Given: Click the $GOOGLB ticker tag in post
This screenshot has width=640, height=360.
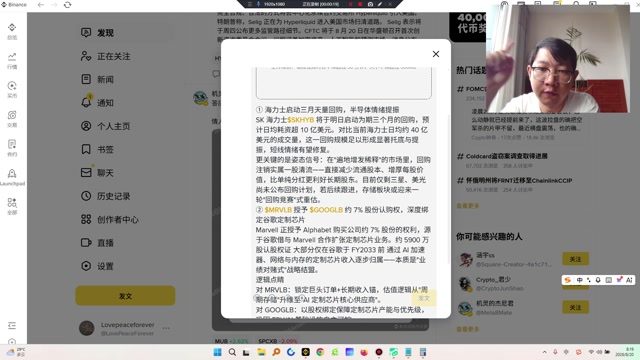Looking at the screenshot, I should click(x=326, y=210).
